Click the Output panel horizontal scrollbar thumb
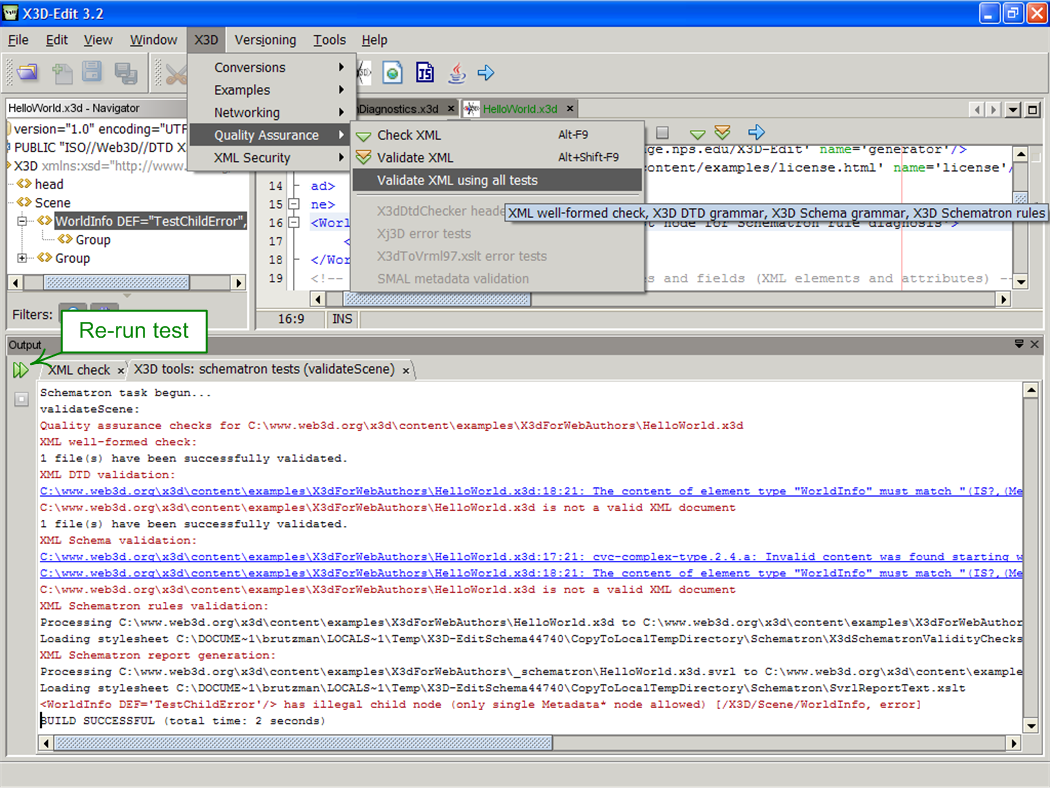The width and height of the screenshot is (1050, 788). coord(303,742)
